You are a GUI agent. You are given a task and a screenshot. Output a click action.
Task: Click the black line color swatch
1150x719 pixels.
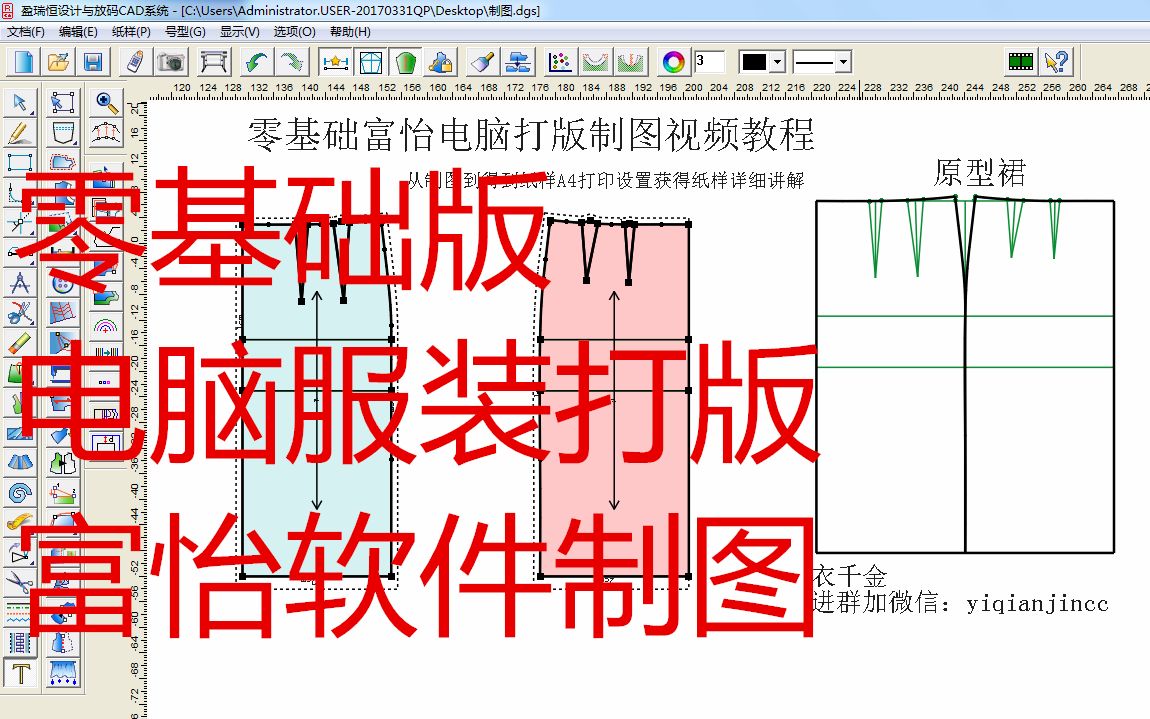coord(754,62)
